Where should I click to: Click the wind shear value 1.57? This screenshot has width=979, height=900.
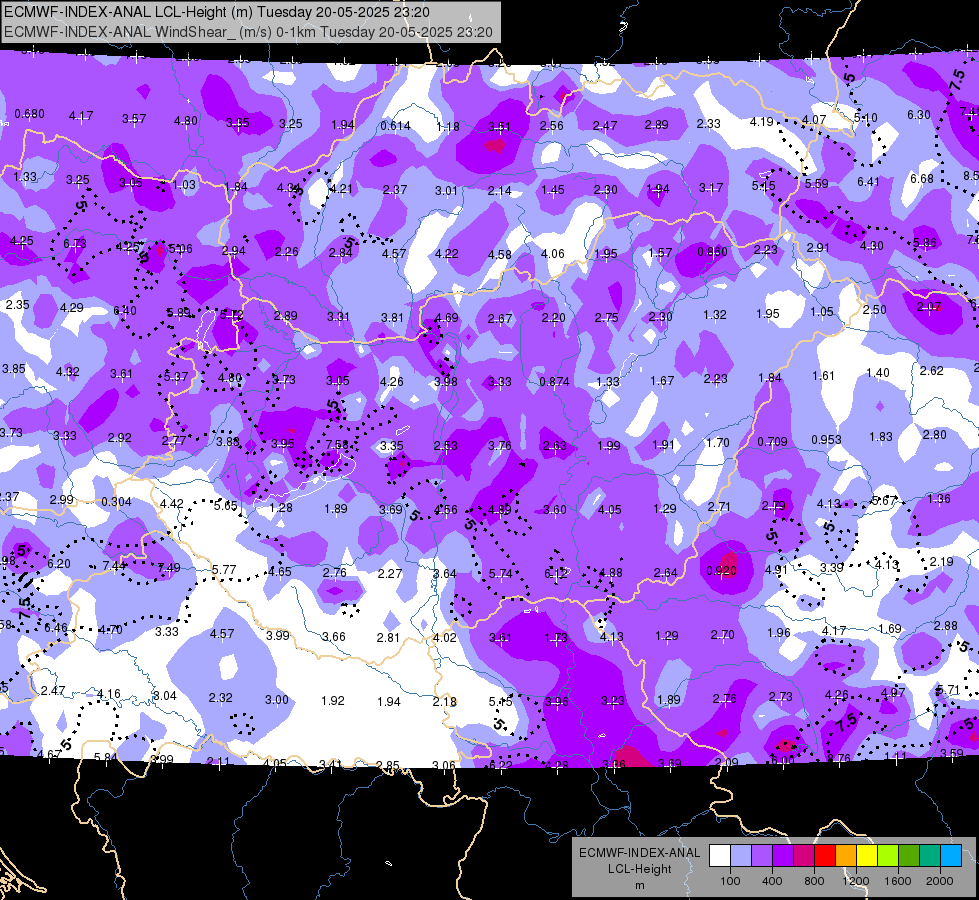(x=660, y=252)
